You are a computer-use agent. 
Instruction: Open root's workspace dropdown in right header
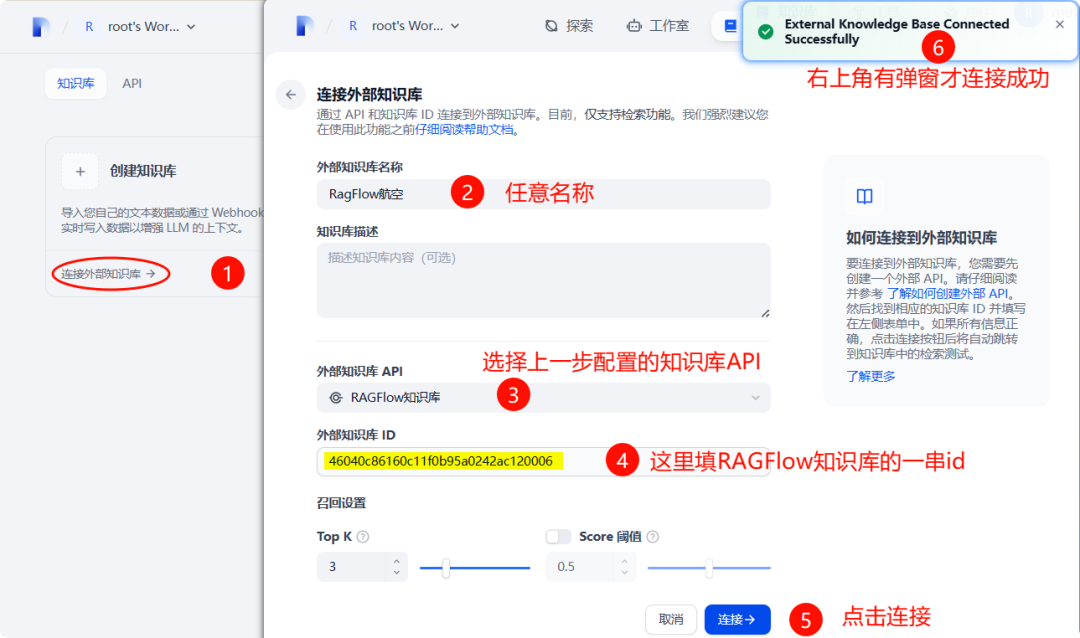coord(415,26)
